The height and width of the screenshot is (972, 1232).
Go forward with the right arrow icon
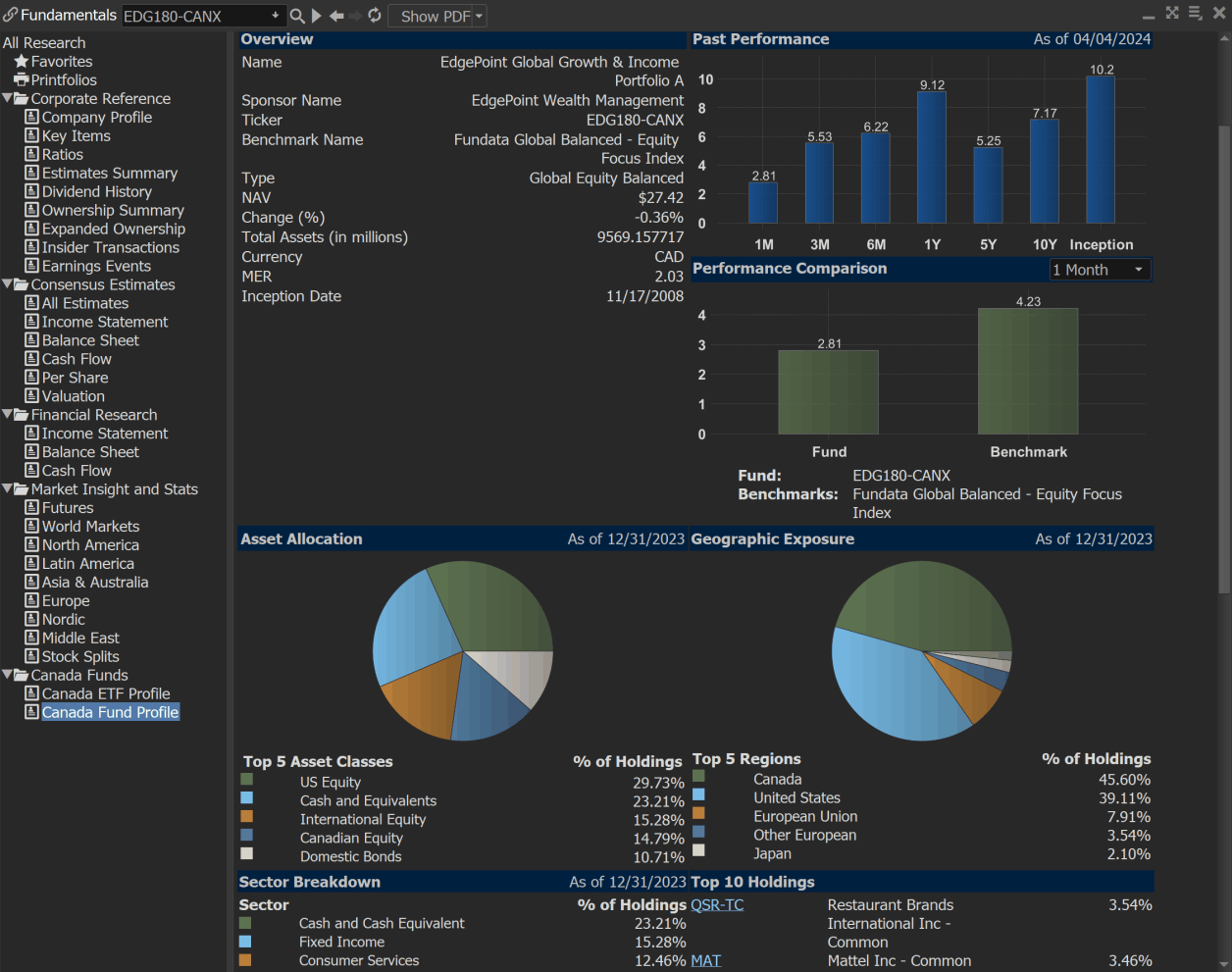pos(355,16)
